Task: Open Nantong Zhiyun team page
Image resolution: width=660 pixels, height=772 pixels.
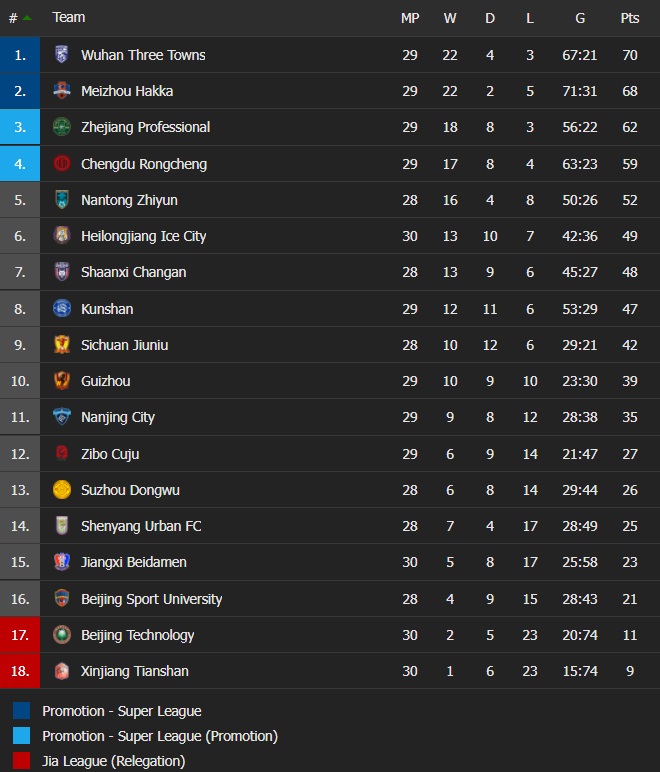Action: point(129,200)
